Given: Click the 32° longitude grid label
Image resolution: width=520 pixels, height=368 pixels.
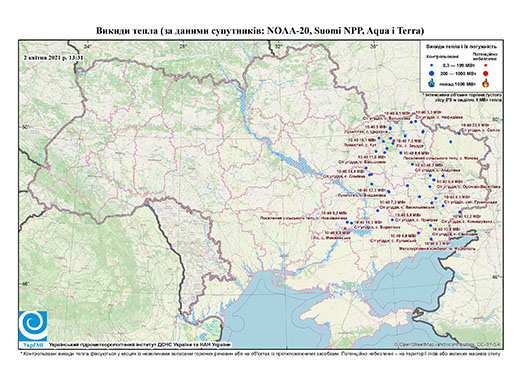Looking at the screenshot, I should pos(279,46).
